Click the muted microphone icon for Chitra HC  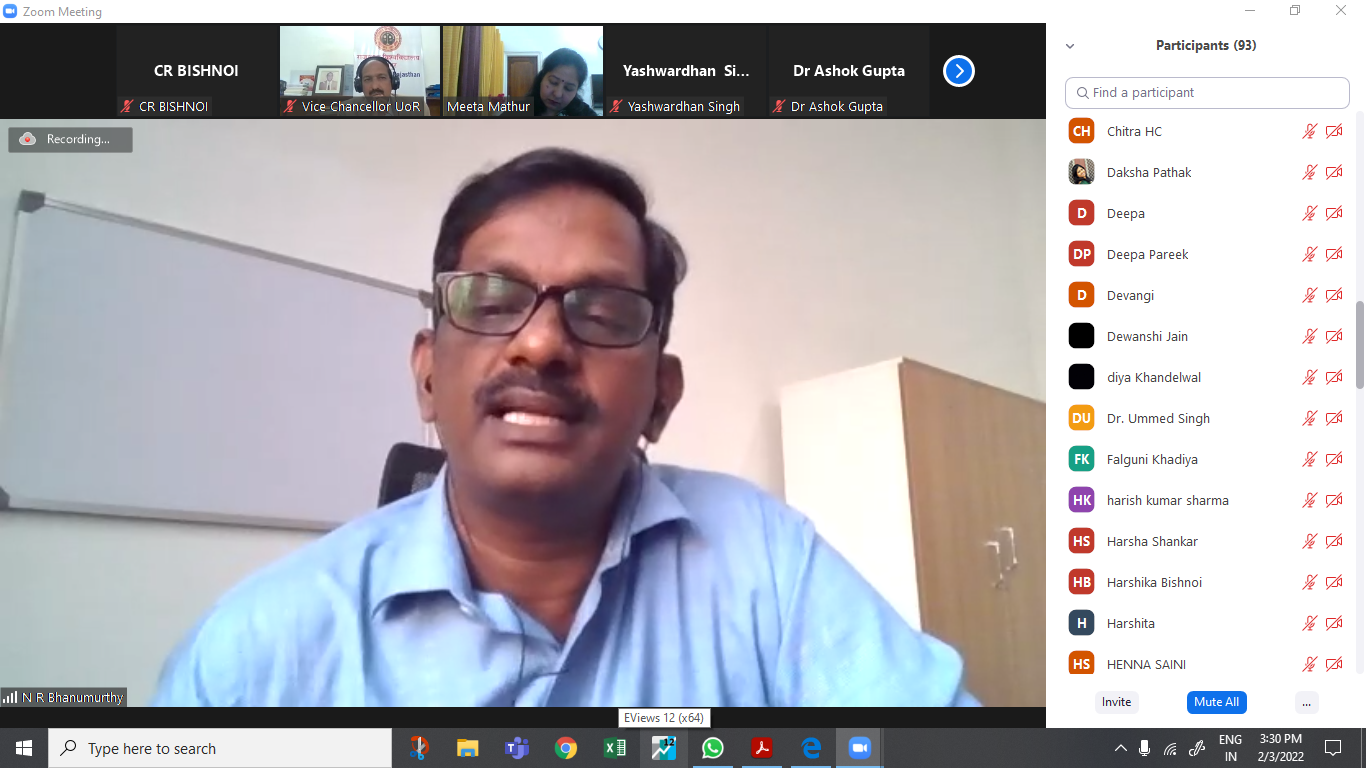tap(1309, 131)
